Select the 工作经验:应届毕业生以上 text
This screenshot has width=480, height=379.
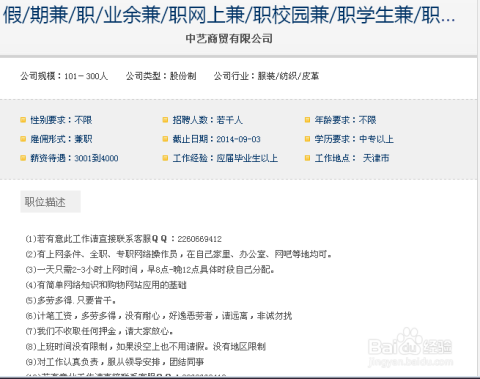pos(225,158)
